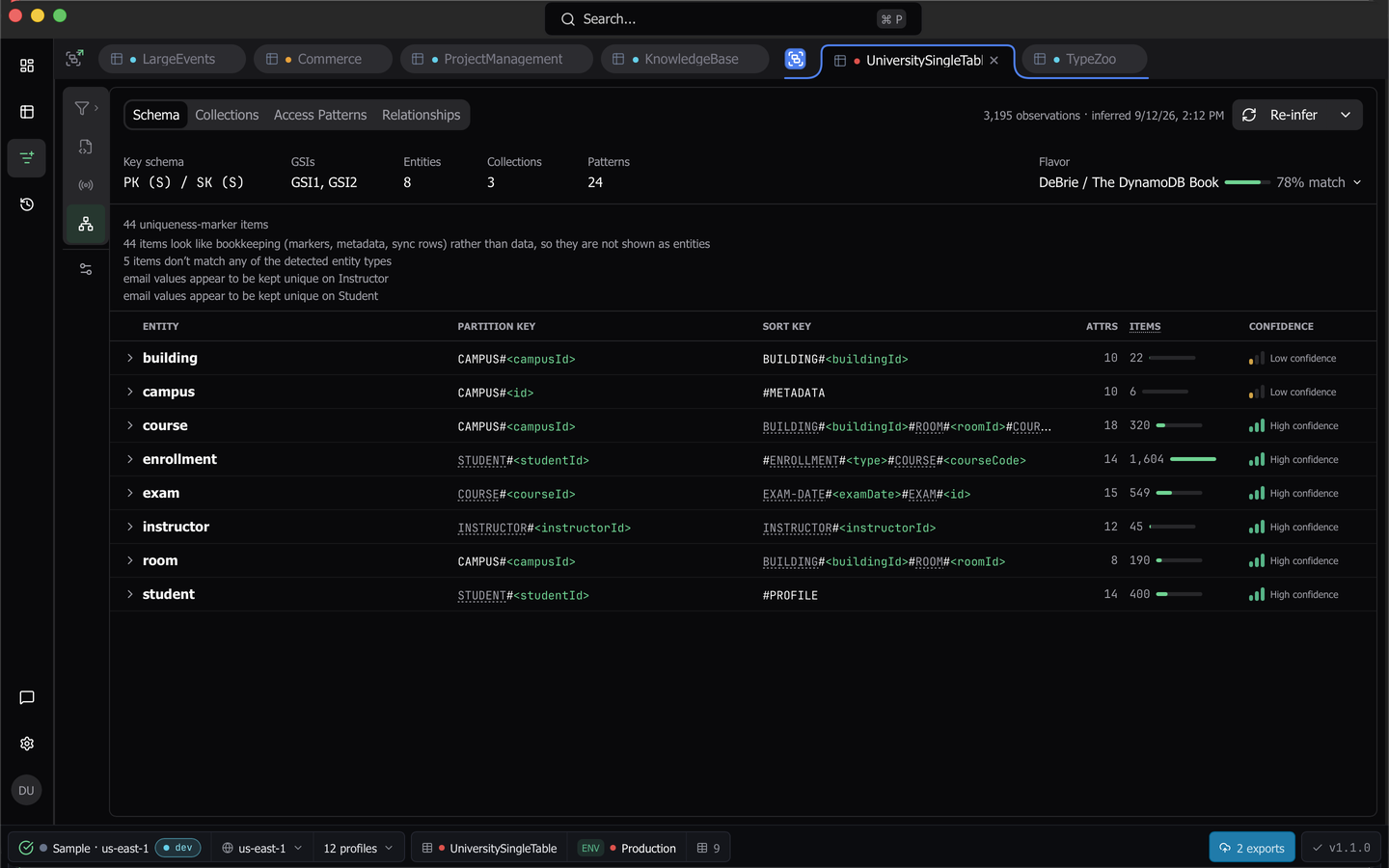Image resolution: width=1389 pixels, height=868 pixels.
Task: Open the settings gear icon
Action: point(27,744)
